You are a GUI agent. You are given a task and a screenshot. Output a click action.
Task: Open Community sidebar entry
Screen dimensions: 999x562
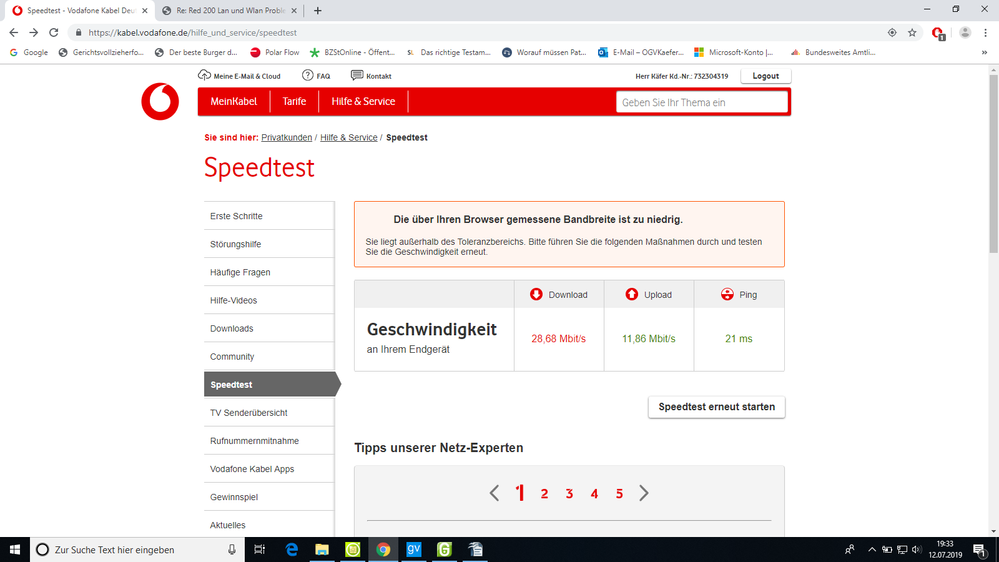pyautogui.click(x=269, y=356)
